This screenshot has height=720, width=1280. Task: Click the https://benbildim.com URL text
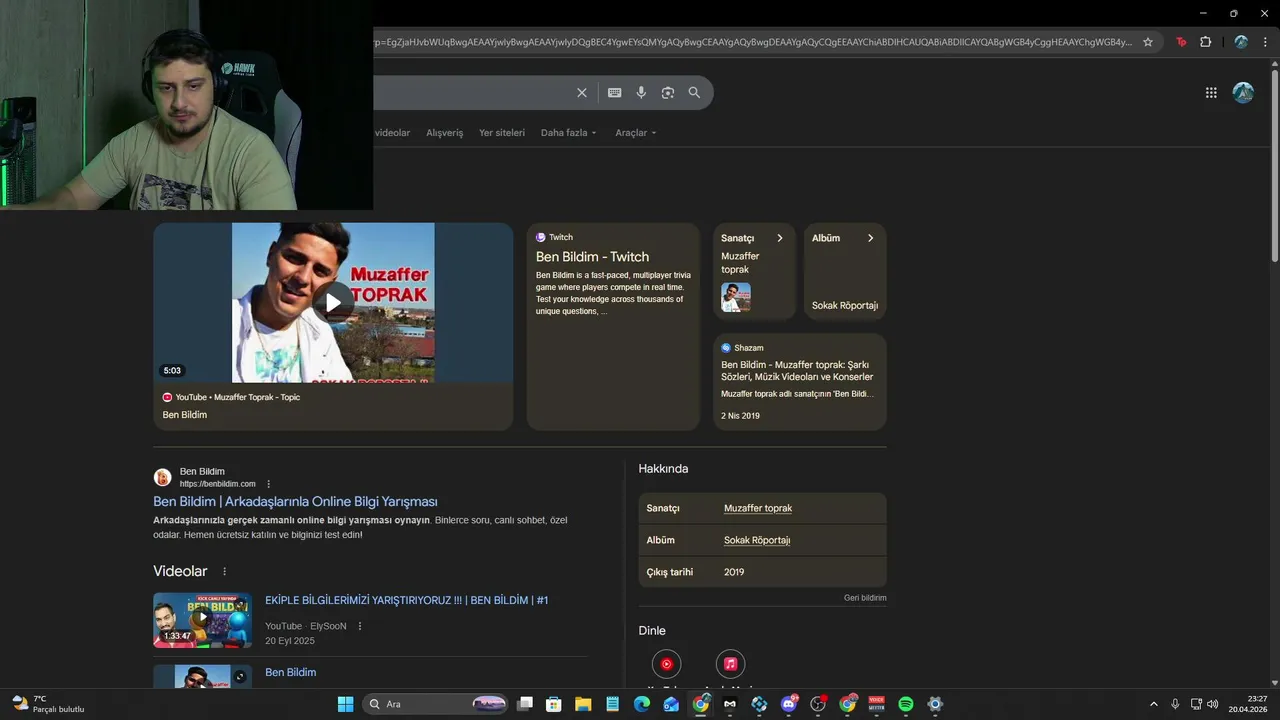point(217,484)
